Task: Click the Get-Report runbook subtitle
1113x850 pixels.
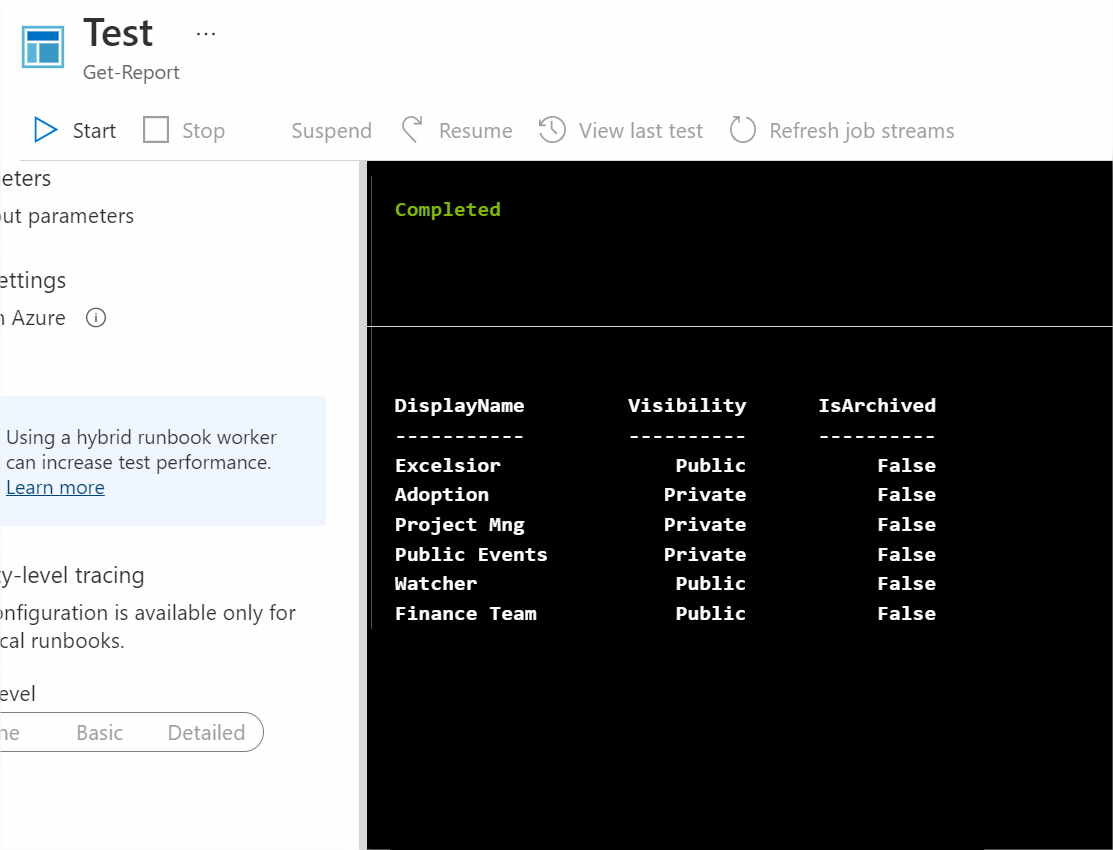Action: [x=131, y=72]
